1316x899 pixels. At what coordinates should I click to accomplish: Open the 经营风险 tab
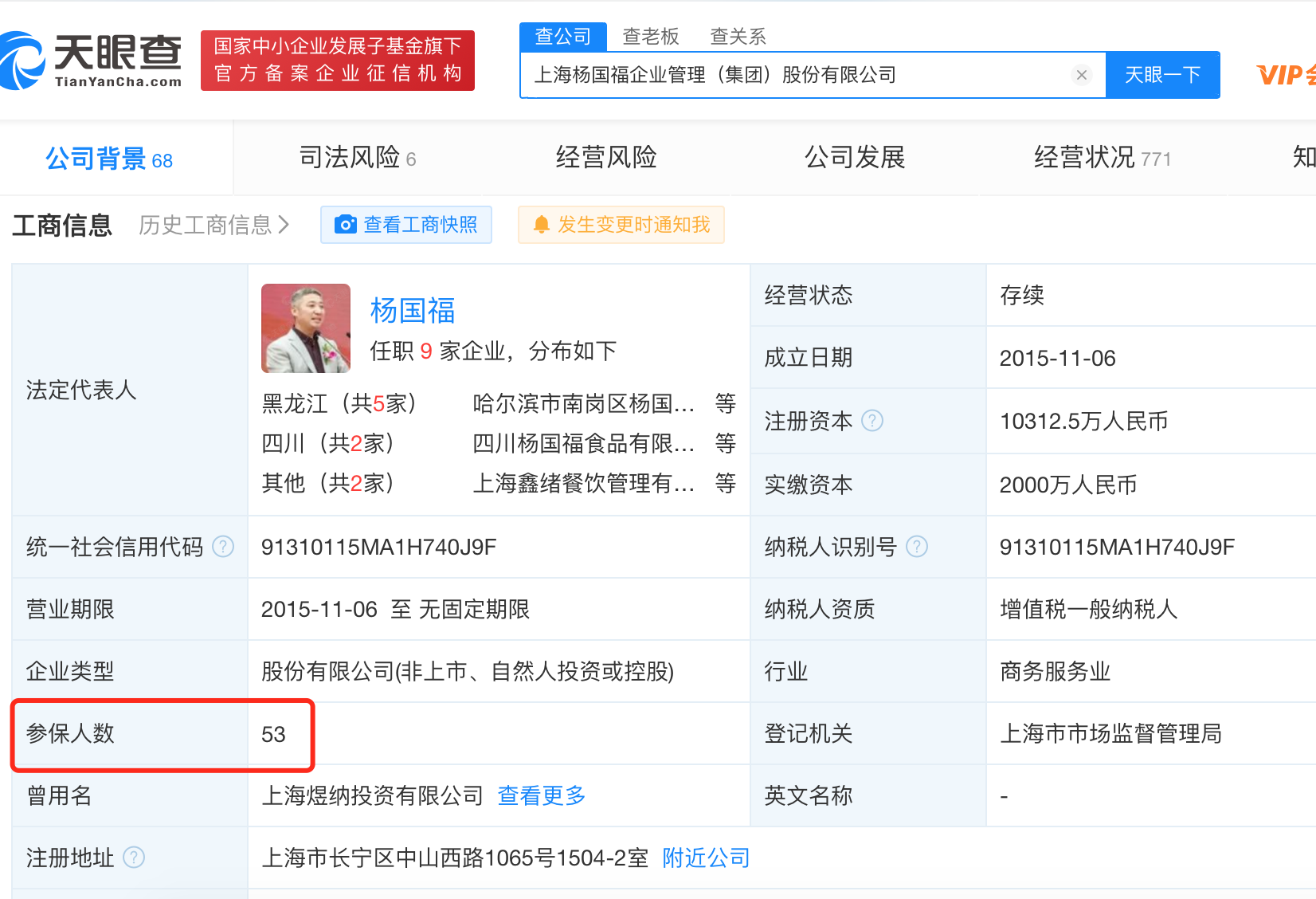point(606,158)
